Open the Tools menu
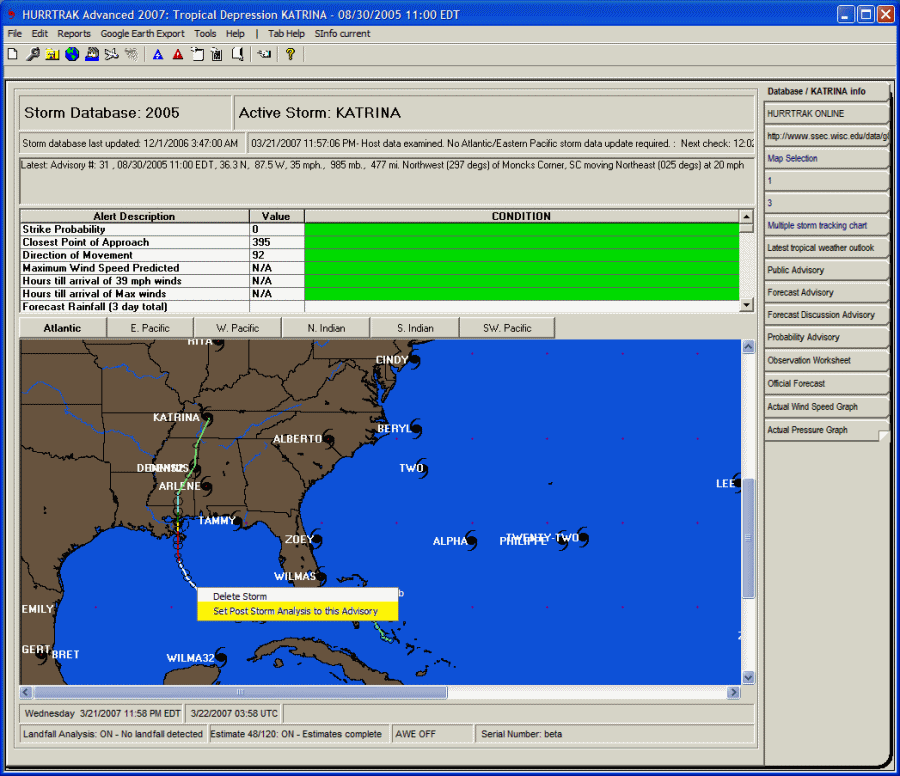 [x=205, y=34]
